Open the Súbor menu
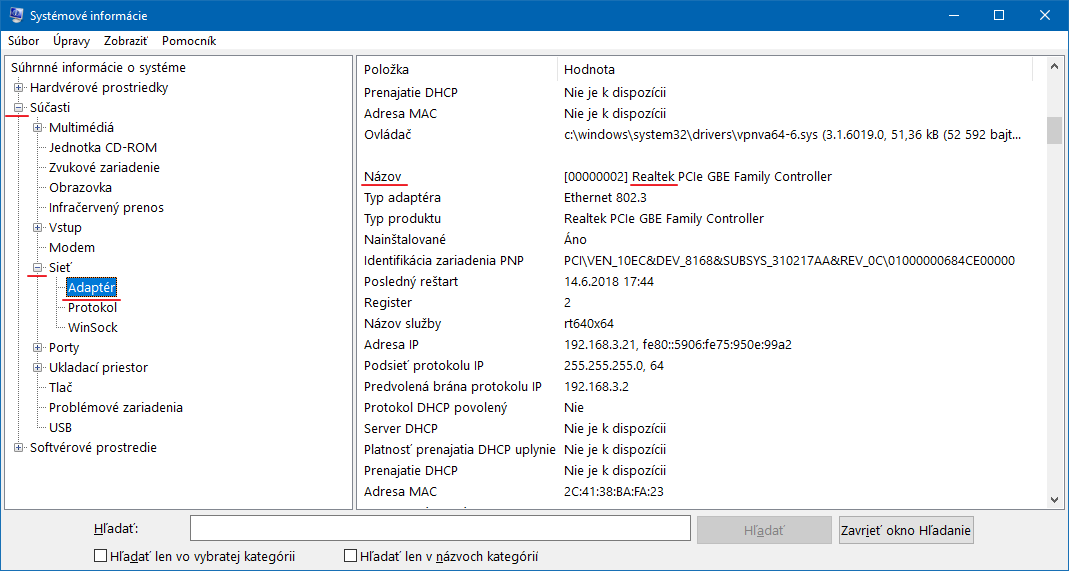 24,41
